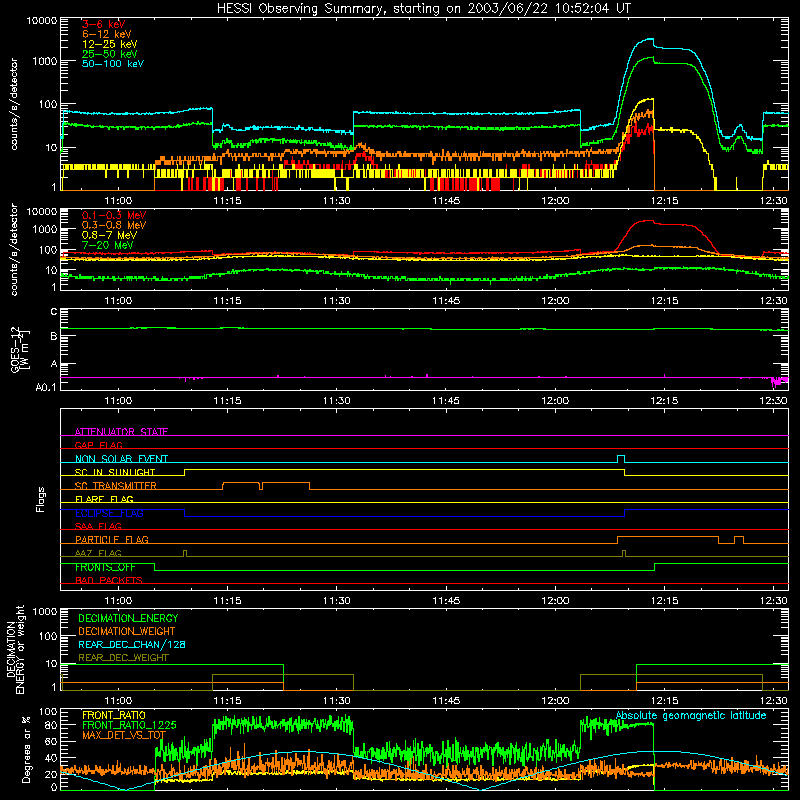Screen dimensions: 800x800
Task: Click the 0.1-0.3 MeV legend entry
Action: pos(114,215)
